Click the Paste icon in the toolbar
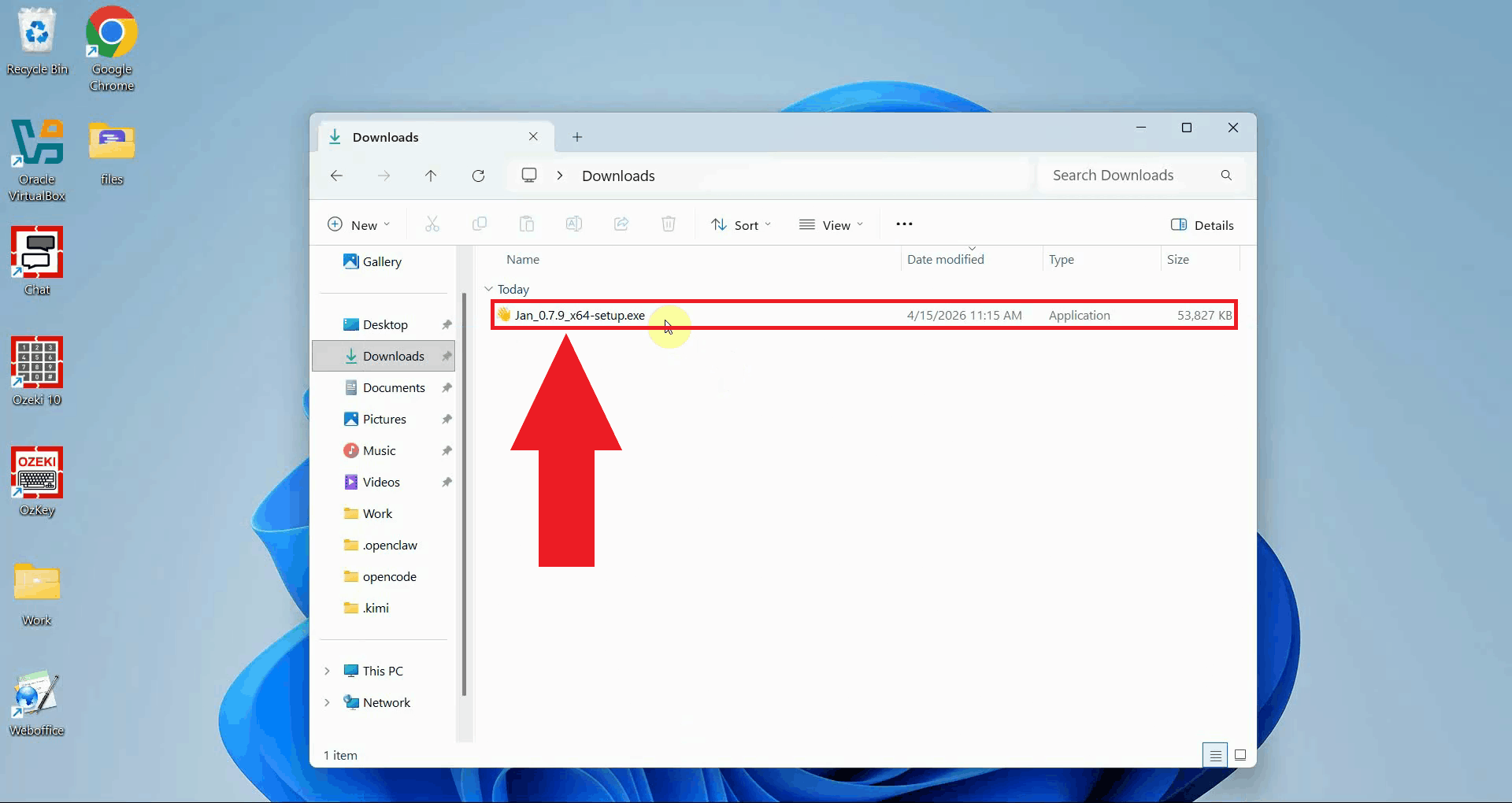The image size is (1512, 803). [x=526, y=224]
